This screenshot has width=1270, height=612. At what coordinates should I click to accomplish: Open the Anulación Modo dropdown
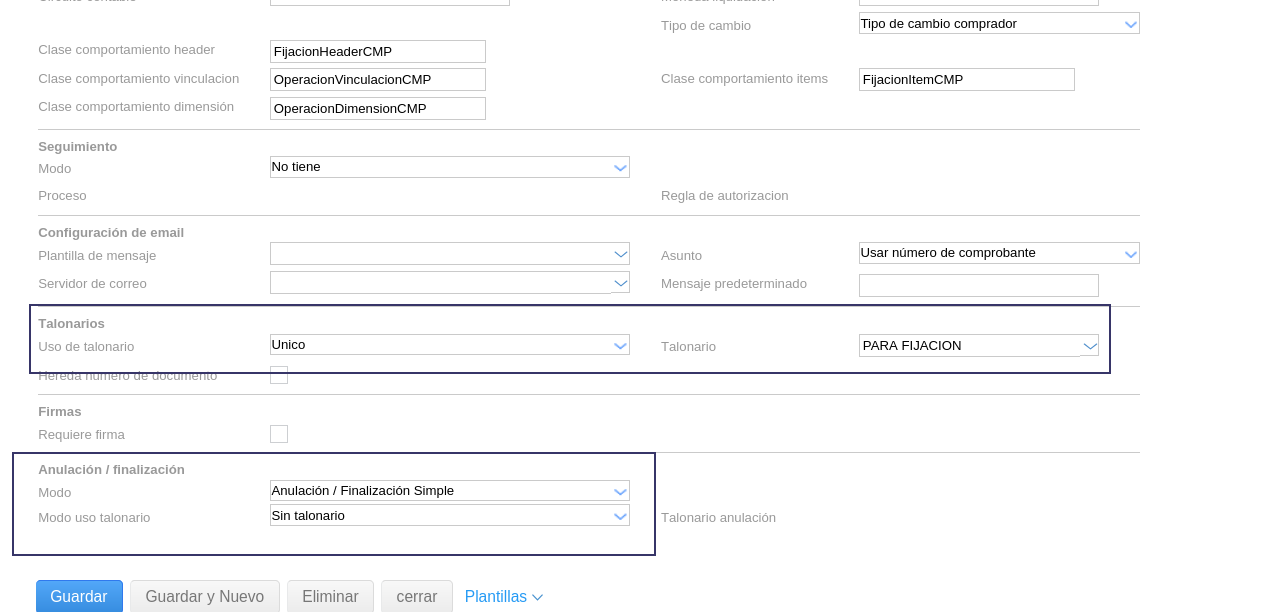click(449, 491)
